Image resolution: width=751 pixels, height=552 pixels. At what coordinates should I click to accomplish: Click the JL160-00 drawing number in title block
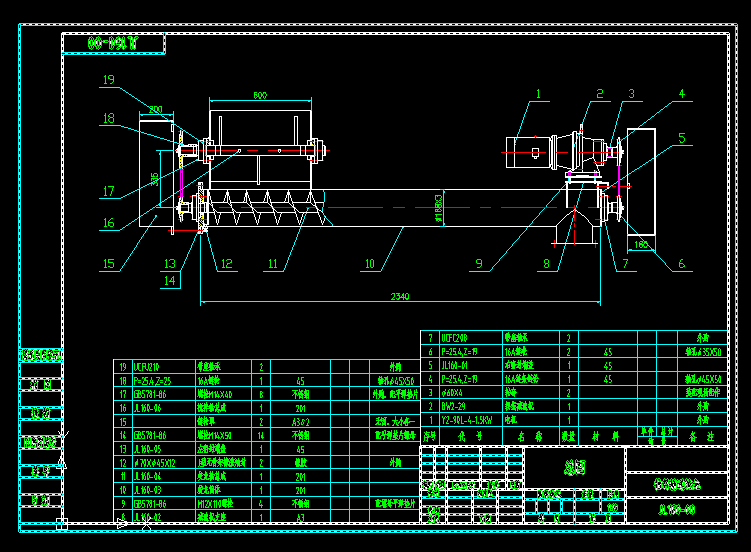tap(677, 510)
